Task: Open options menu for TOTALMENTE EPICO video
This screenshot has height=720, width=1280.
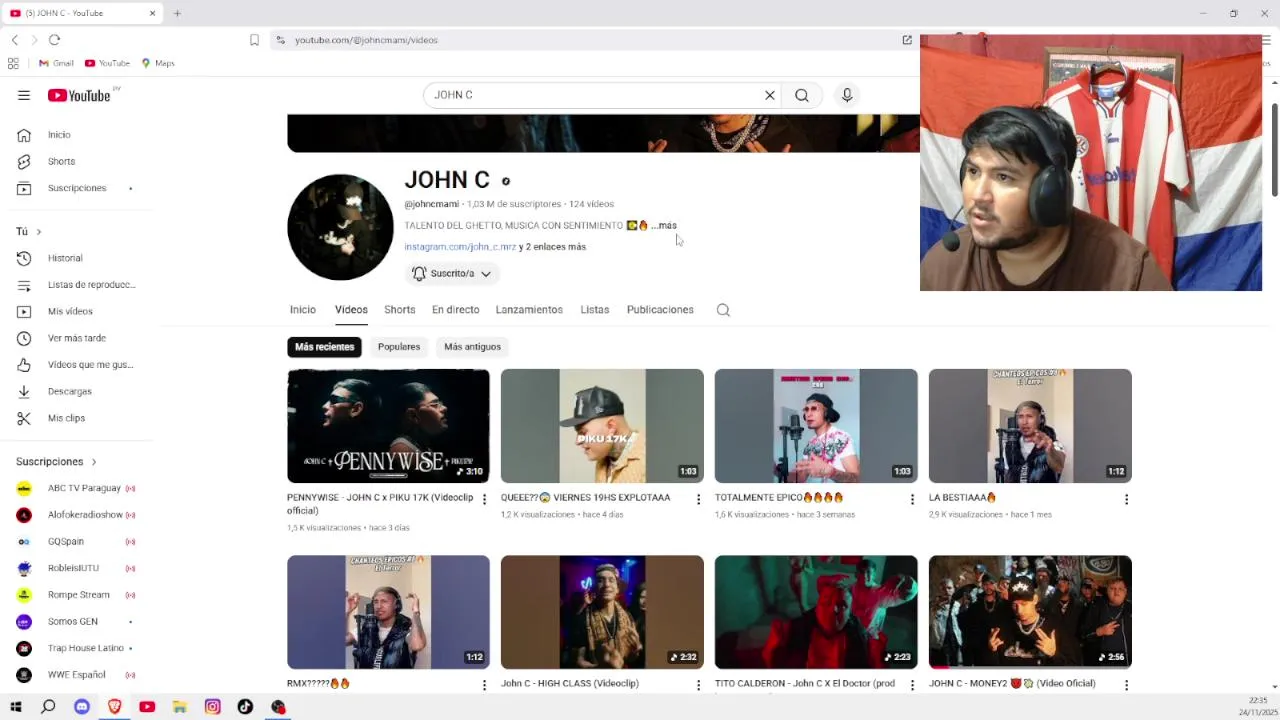Action: (912, 499)
